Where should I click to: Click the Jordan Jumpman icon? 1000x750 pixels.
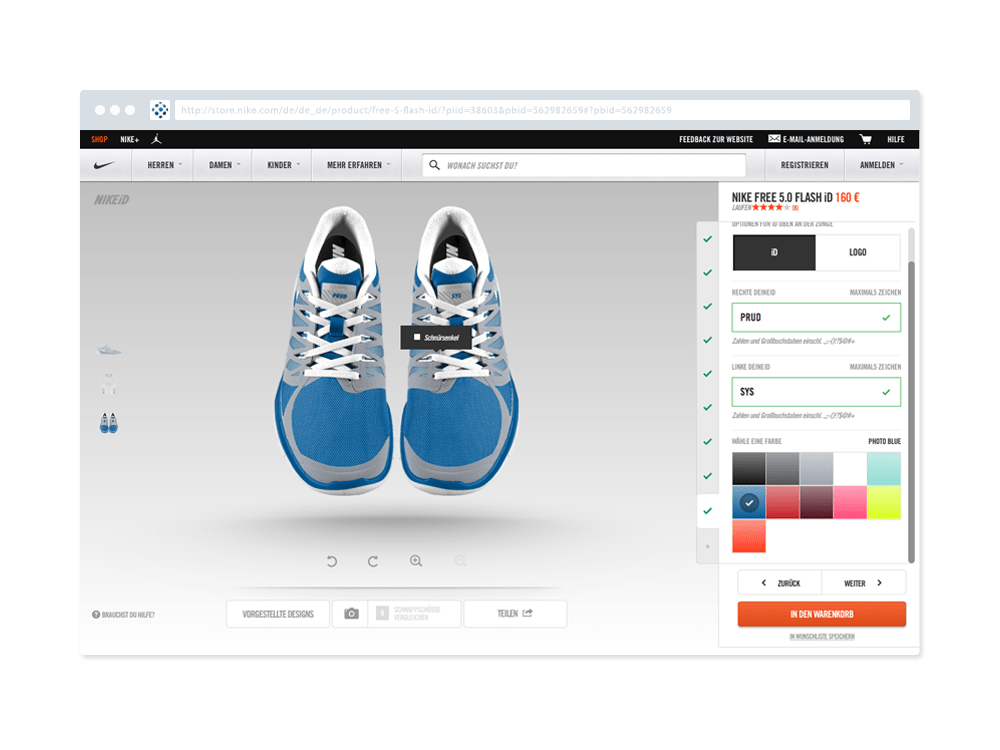[156, 139]
